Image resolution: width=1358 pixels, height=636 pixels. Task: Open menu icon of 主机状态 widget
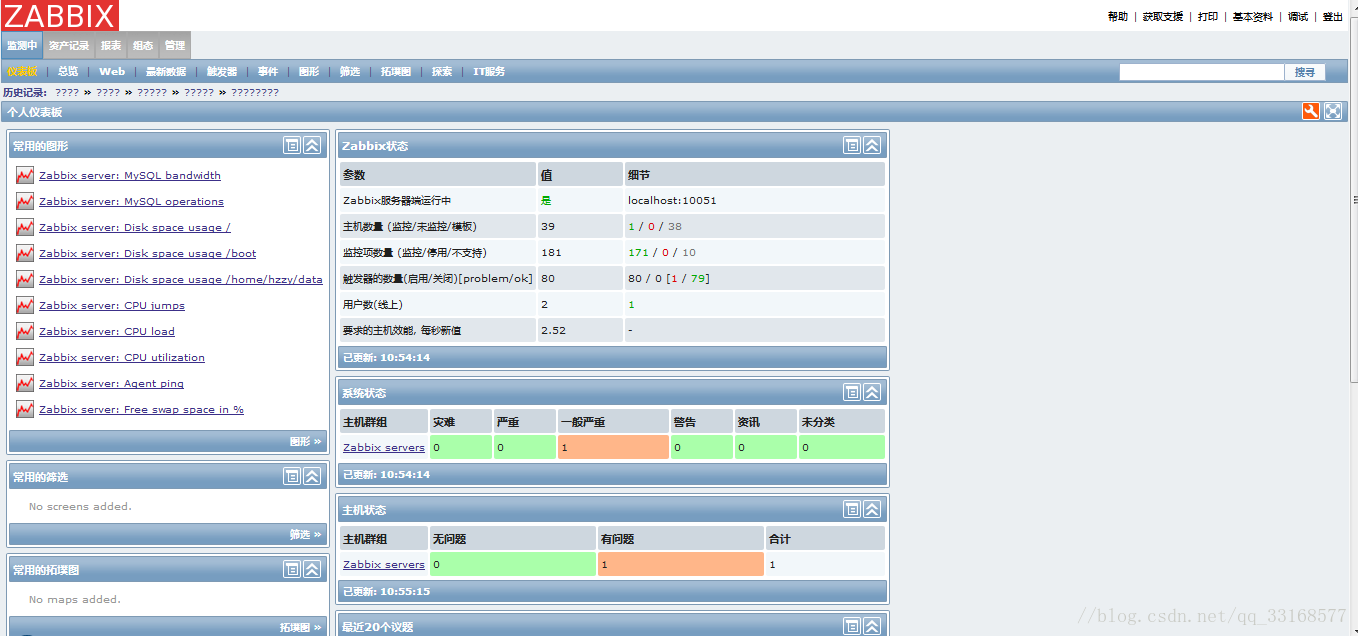coord(852,509)
